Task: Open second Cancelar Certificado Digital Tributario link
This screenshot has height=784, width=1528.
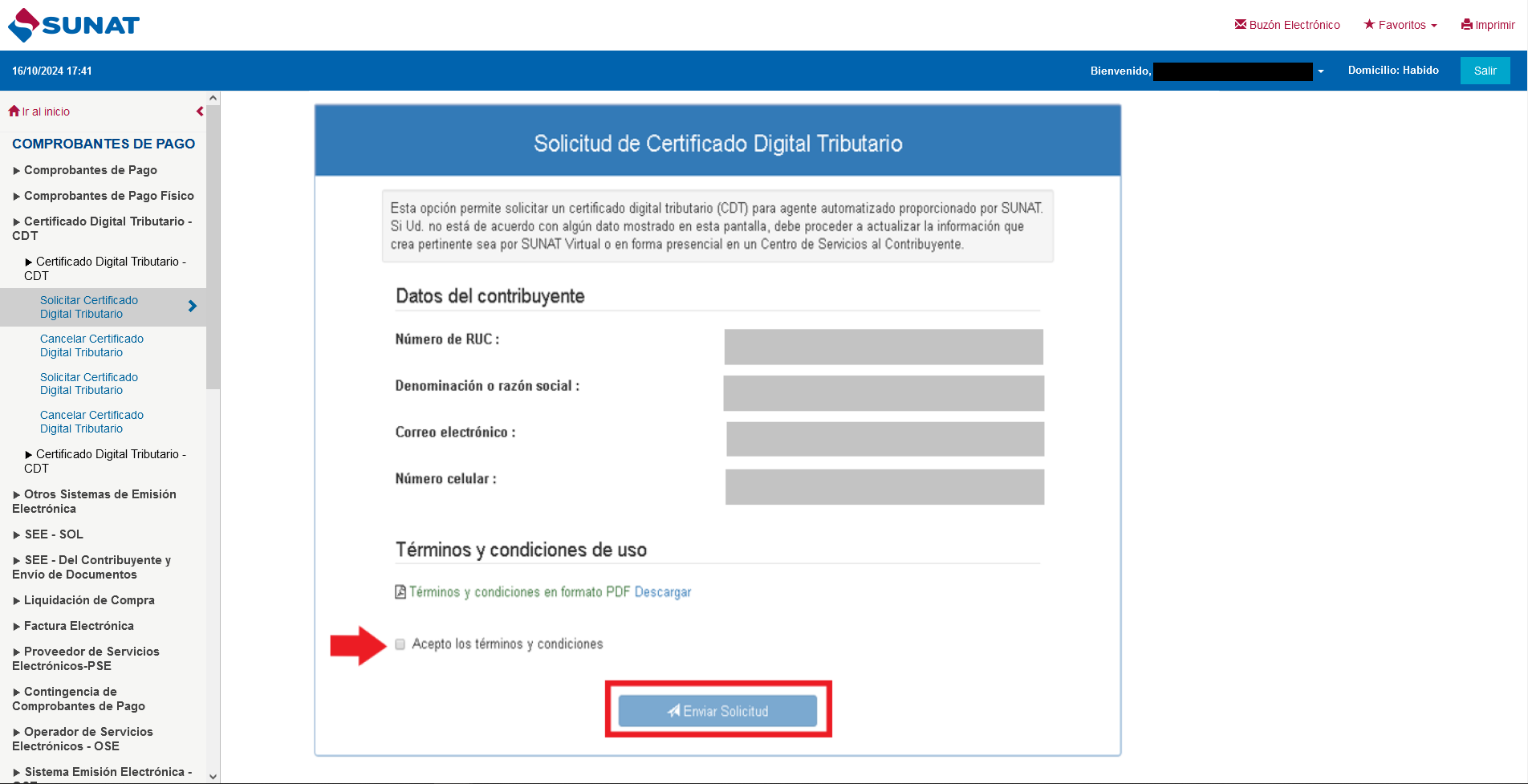Action: 91,421
